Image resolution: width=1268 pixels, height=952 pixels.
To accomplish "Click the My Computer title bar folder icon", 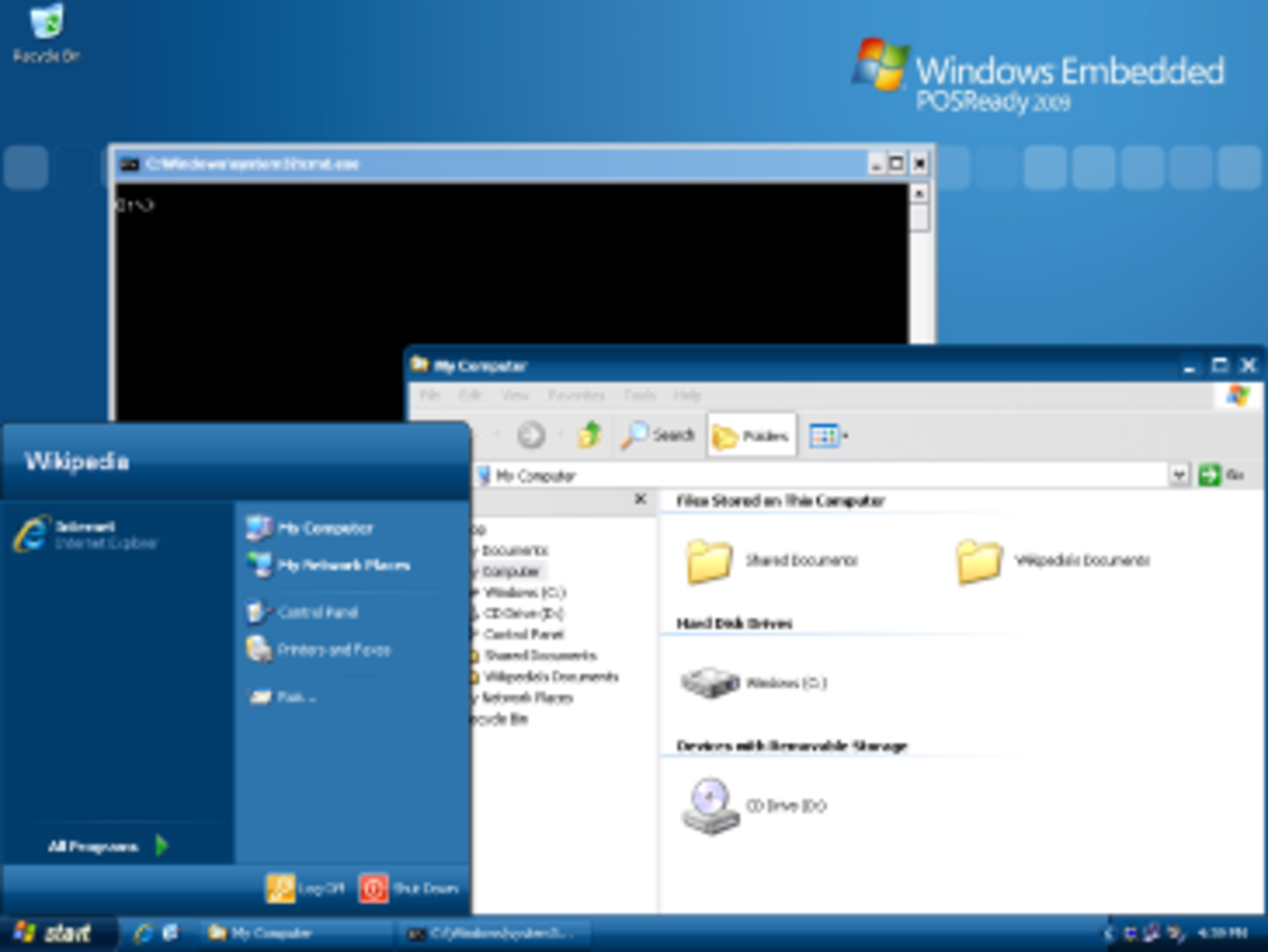I will 420,366.
